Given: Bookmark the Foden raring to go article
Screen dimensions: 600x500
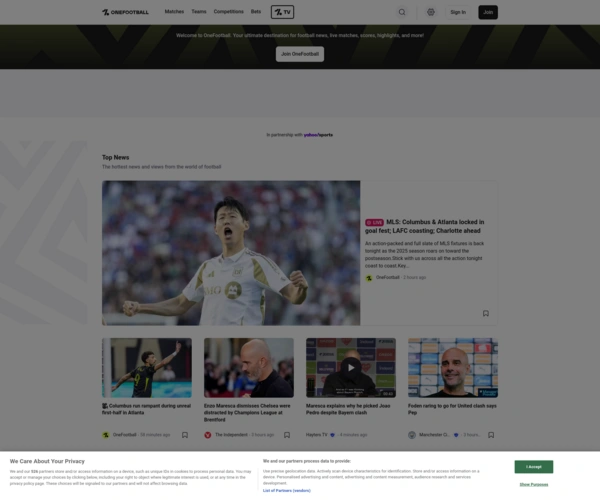Looking at the screenshot, I should (x=490, y=435).
